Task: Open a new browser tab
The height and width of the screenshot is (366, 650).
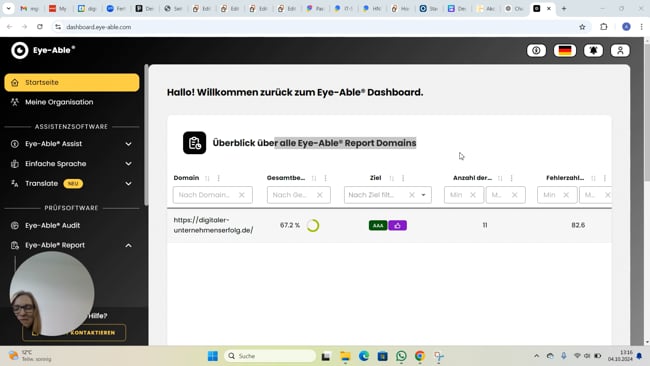Action: (564, 8)
